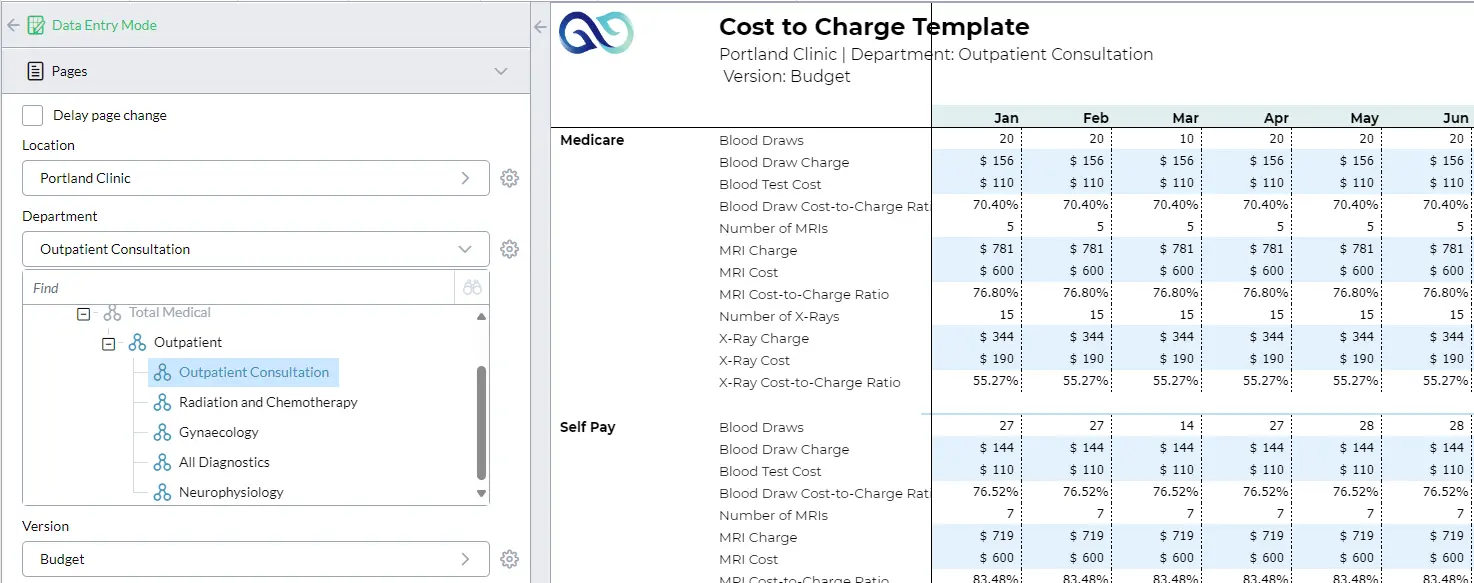Collapse the Total Medical tree node

pos(84,313)
